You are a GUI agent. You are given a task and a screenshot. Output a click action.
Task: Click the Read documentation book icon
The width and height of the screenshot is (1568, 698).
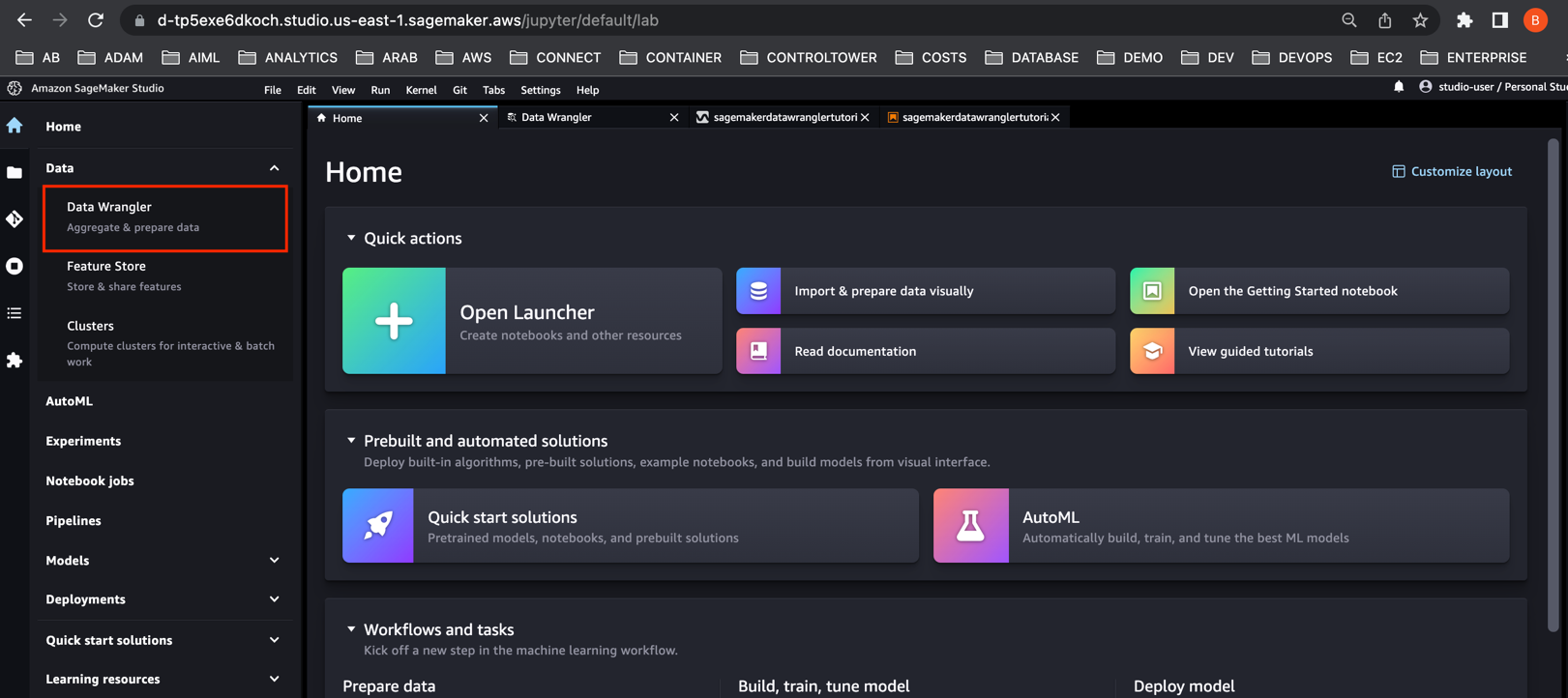(x=758, y=351)
